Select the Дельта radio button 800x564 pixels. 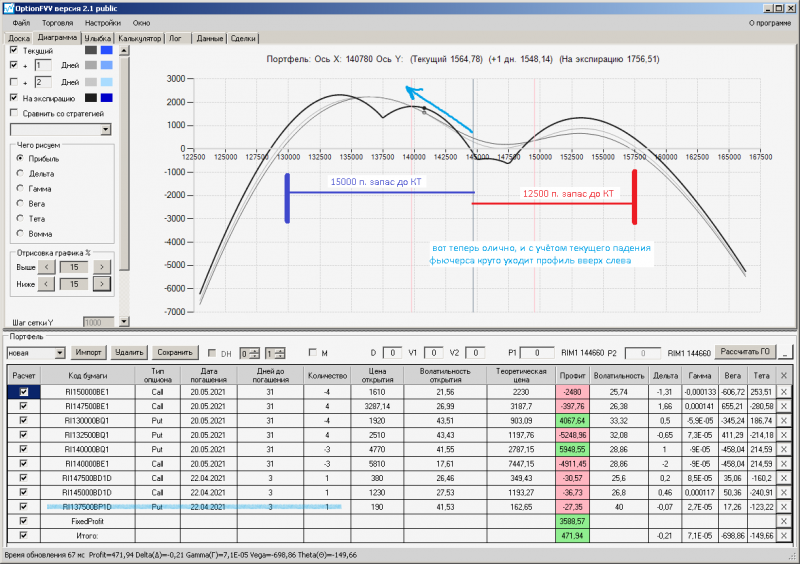click(x=20, y=174)
